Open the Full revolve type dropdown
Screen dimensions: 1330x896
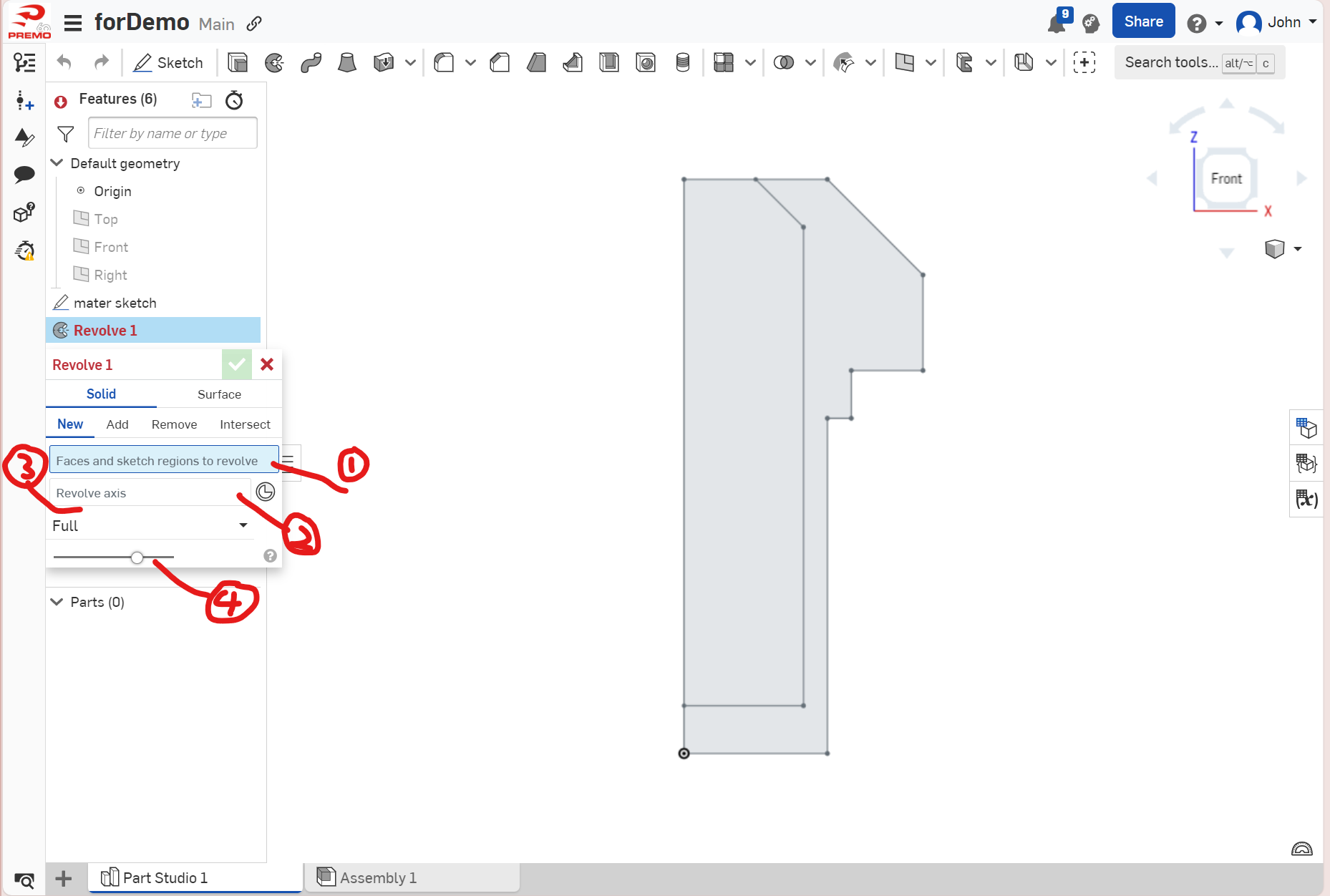click(150, 526)
